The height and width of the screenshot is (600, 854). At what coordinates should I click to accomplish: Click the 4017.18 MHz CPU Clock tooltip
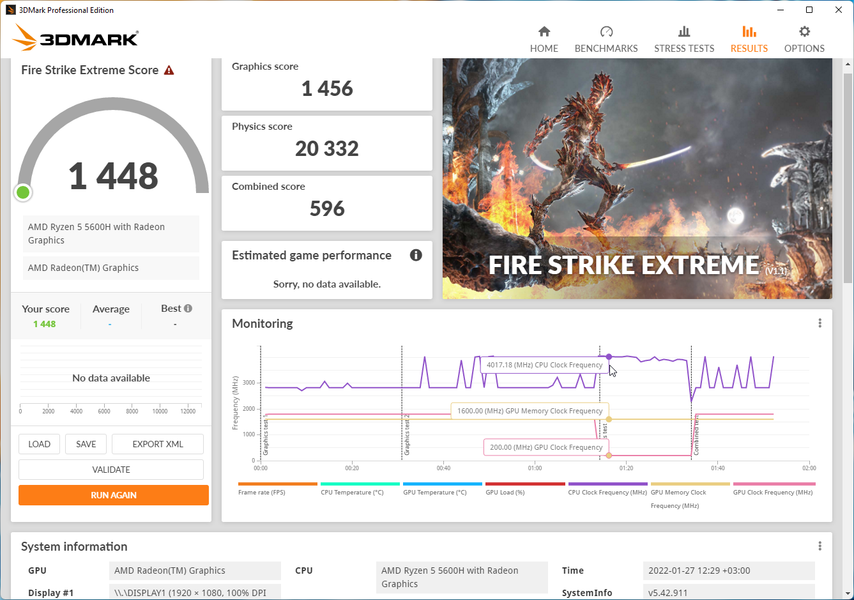pos(545,365)
